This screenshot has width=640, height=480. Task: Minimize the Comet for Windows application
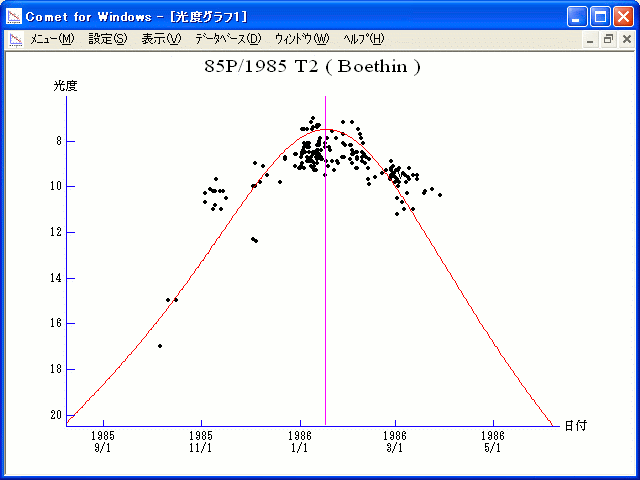click(x=578, y=16)
